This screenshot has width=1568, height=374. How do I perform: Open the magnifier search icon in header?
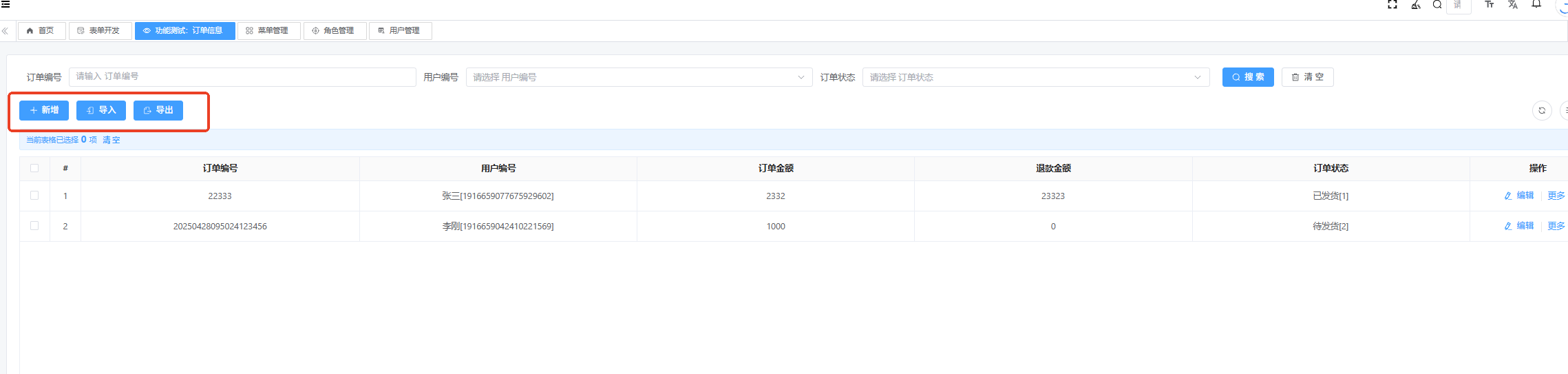pyautogui.click(x=1437, y=4)
